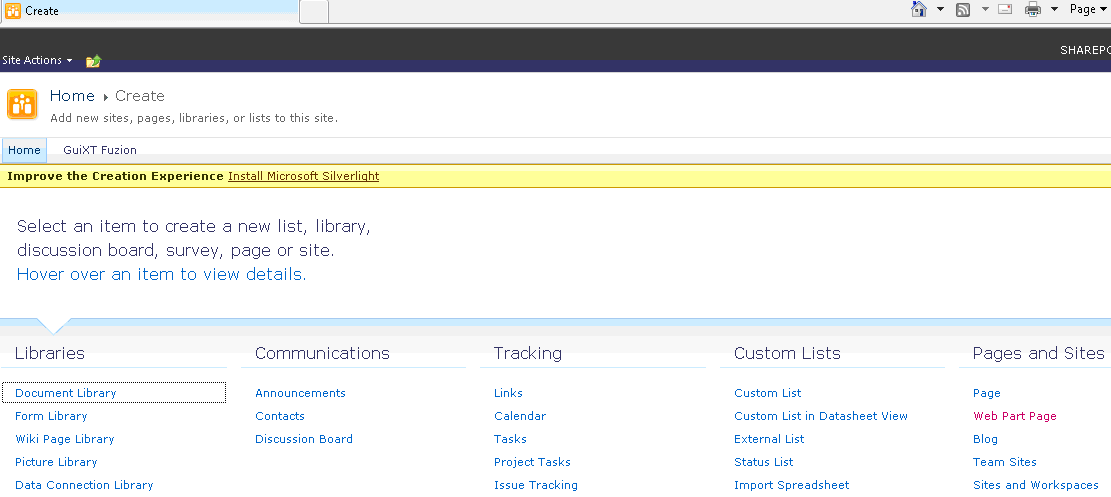Expand the Site Actions dropdown menu
This screenshot has width=1111, height=497.
coord(38,60)
